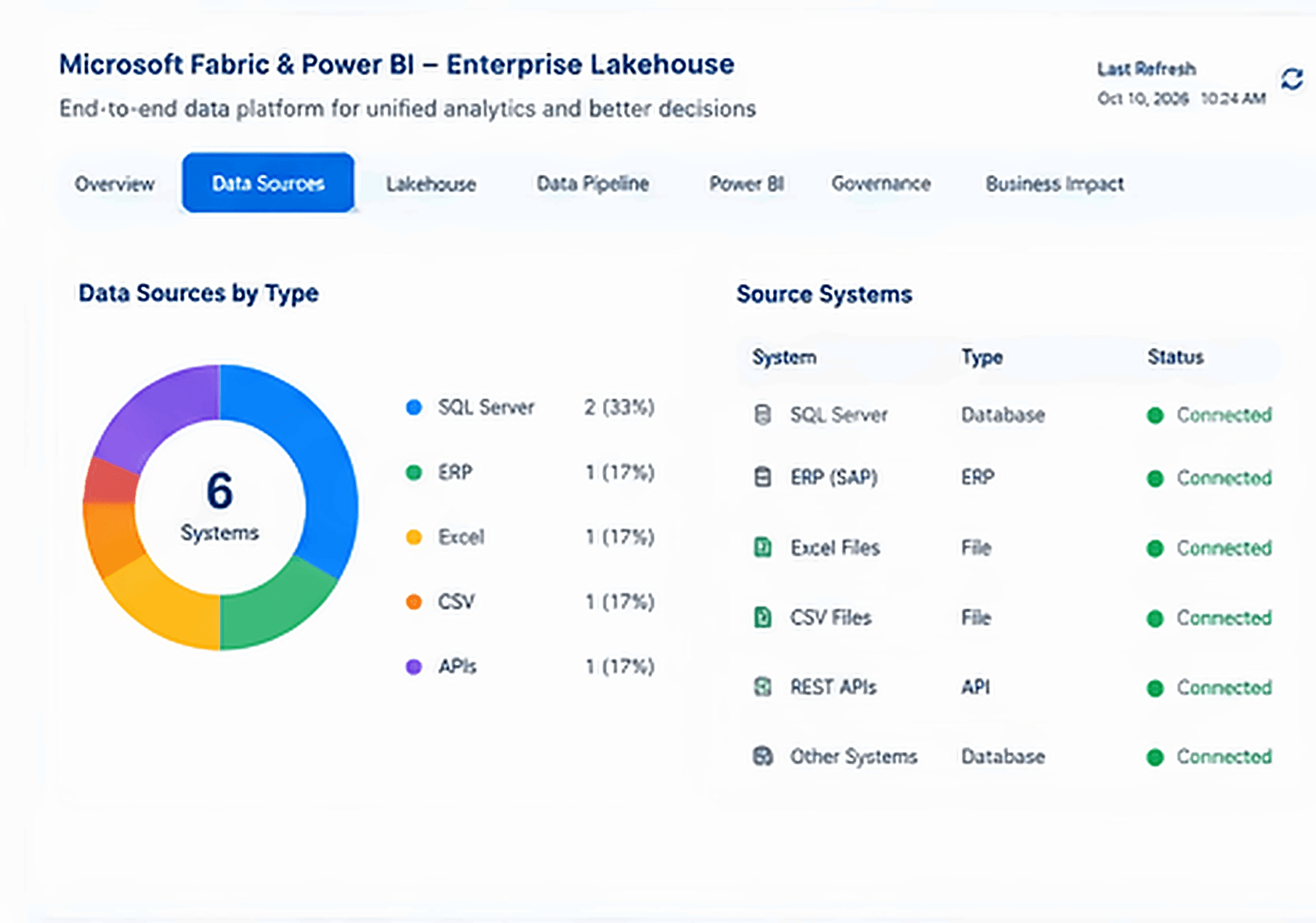The height and width of the screenshot is (923, 1316).
Task: Click 'ERP (SAP)' system name
Action: (833, 477)
